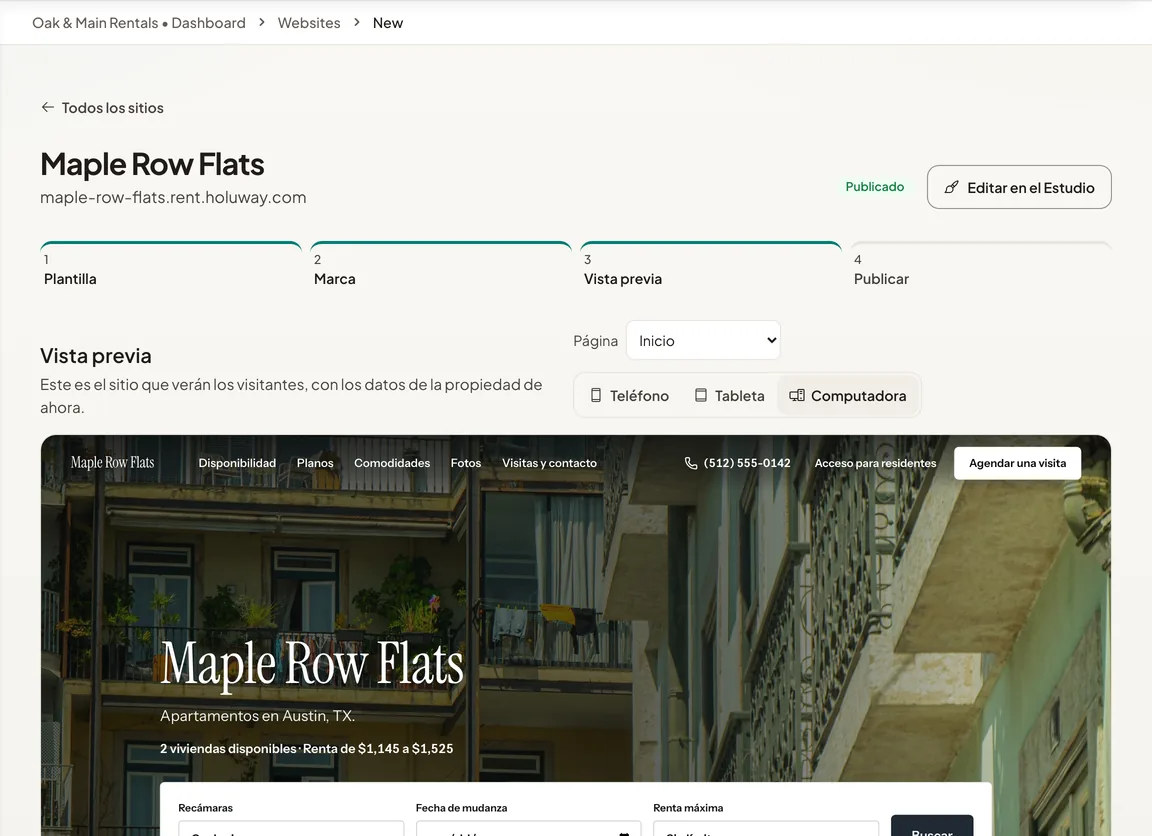Open Comodidades in the preview navigation
Screen dimensions: 1152x836
point(392,463)
